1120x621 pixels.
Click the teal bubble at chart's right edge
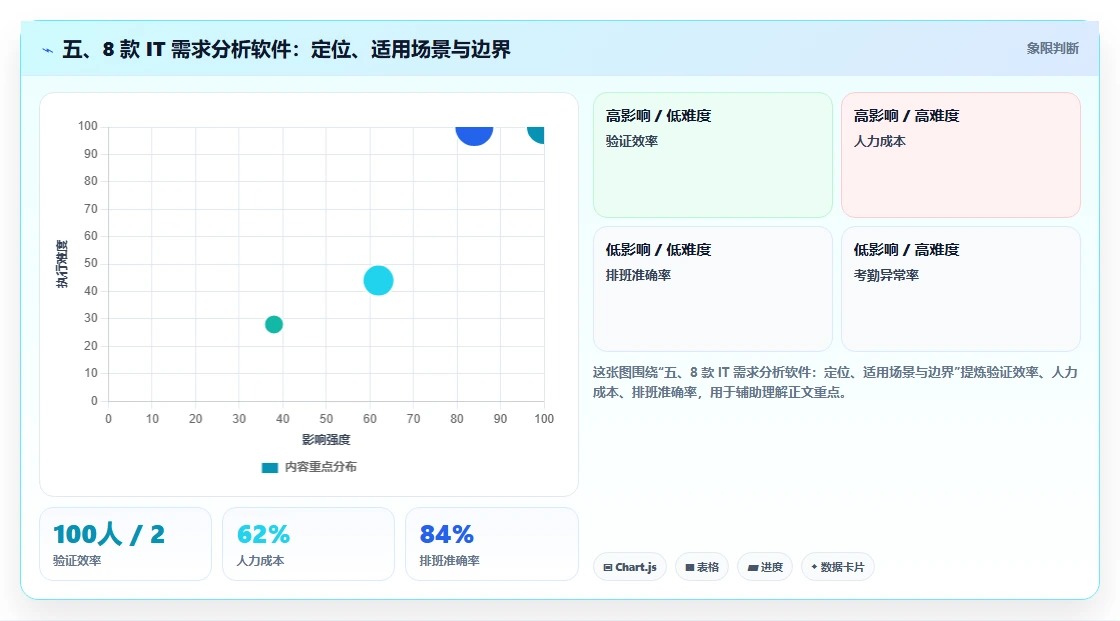click(x=536, y=134)
